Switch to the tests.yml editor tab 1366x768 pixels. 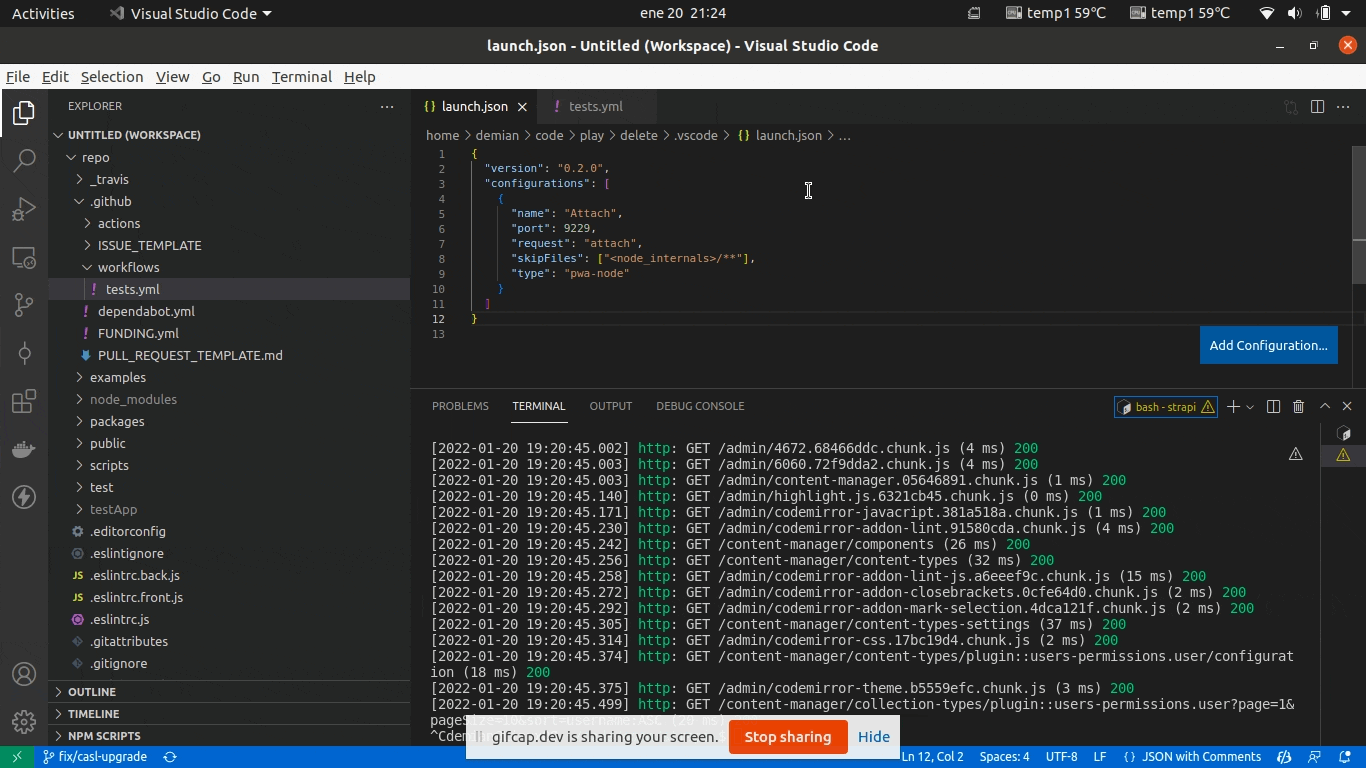pos(595,106)
